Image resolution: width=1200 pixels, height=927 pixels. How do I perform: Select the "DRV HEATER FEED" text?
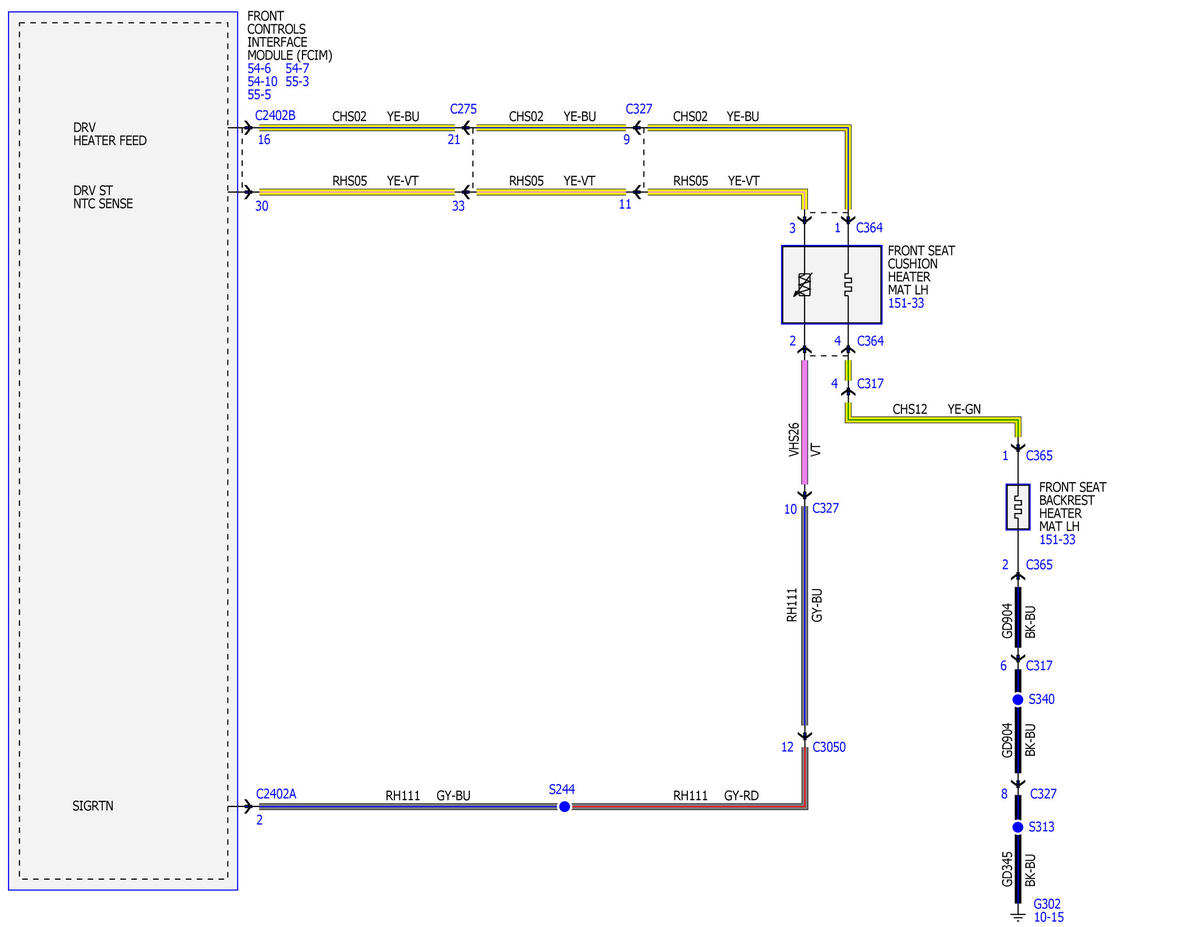(110, 134)
